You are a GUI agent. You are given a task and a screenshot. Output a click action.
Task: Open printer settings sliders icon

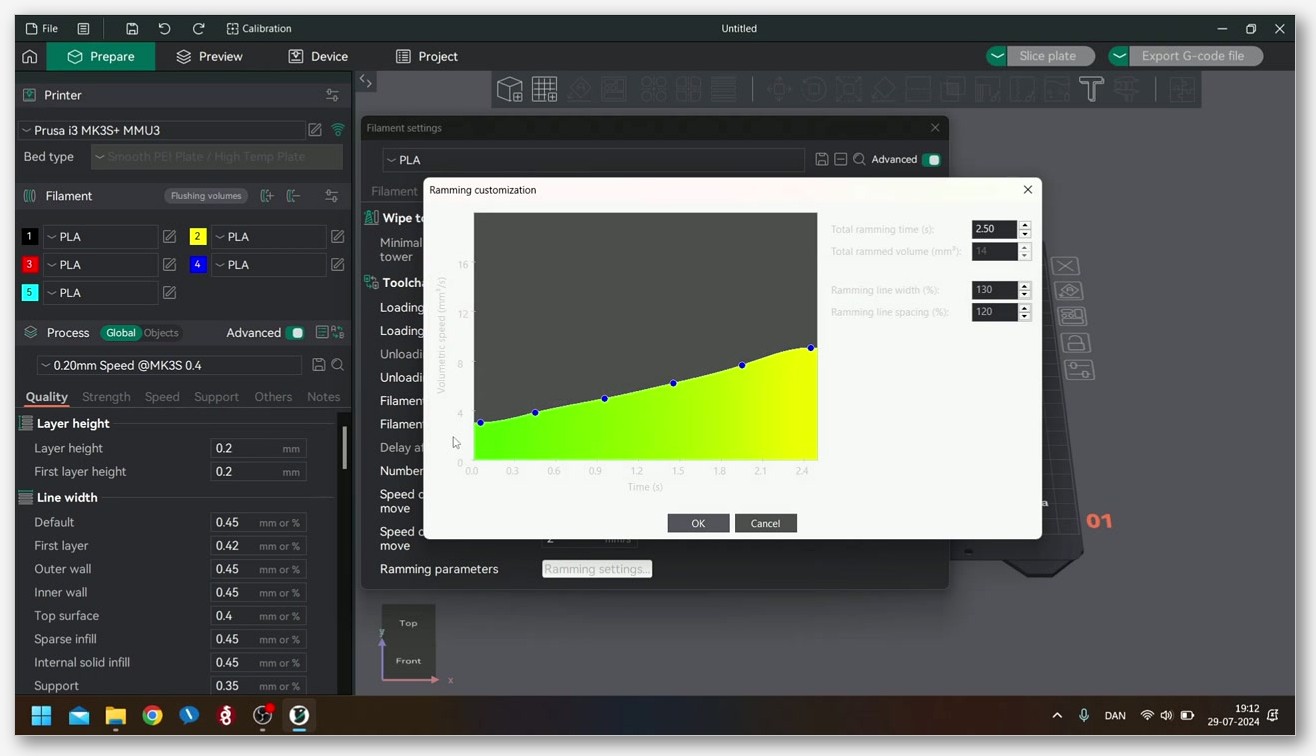[332, 95]
